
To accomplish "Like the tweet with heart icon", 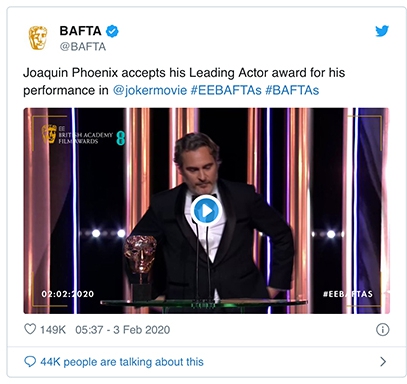I will pos(30,329).
